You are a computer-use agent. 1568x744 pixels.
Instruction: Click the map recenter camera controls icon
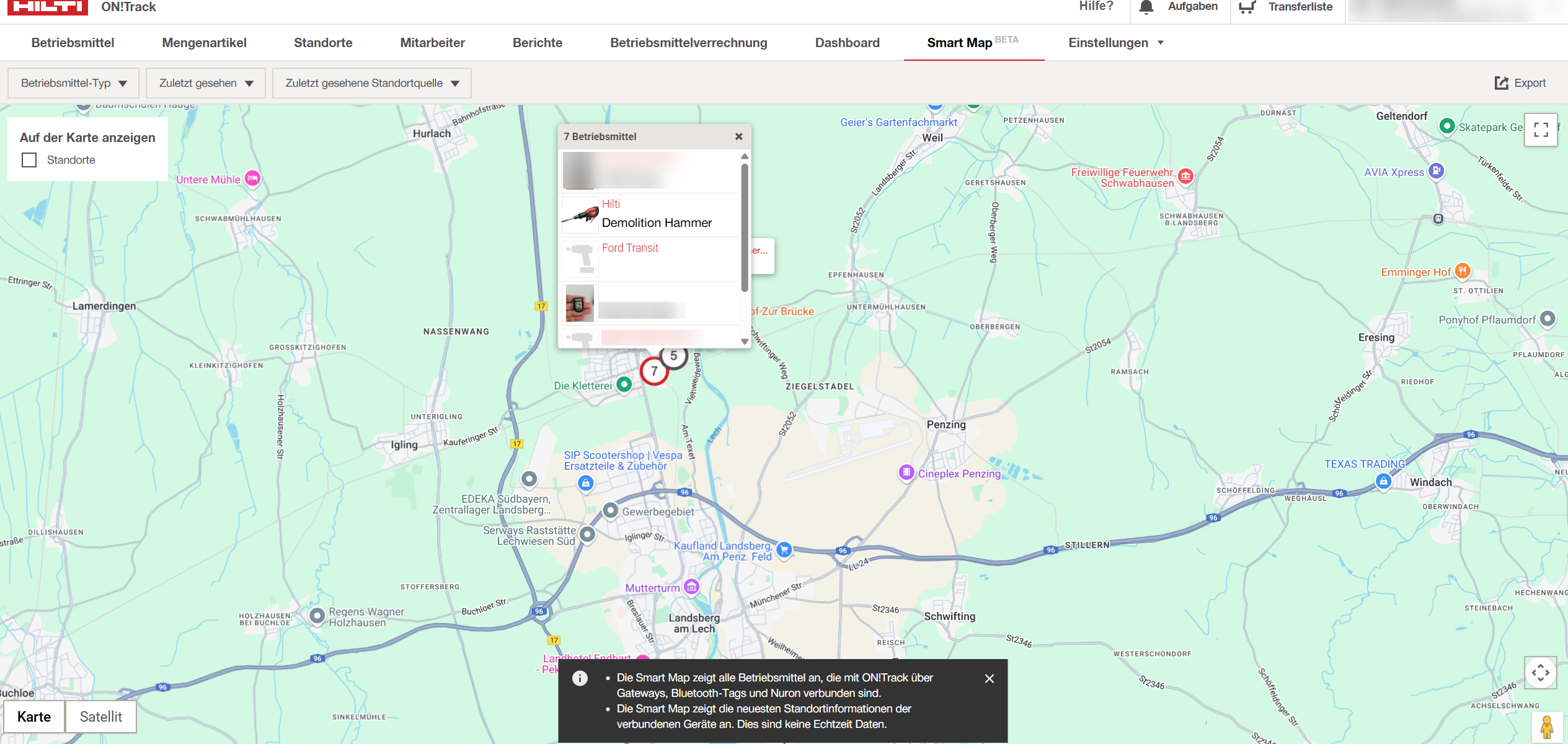[1540, 673]
